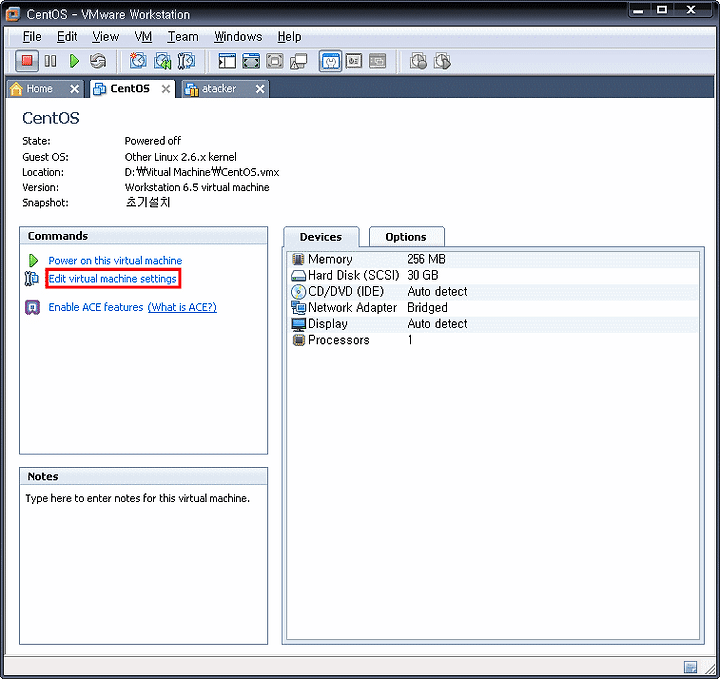Open the Team menu
720x679 pixels.
(x=183, y=37)
